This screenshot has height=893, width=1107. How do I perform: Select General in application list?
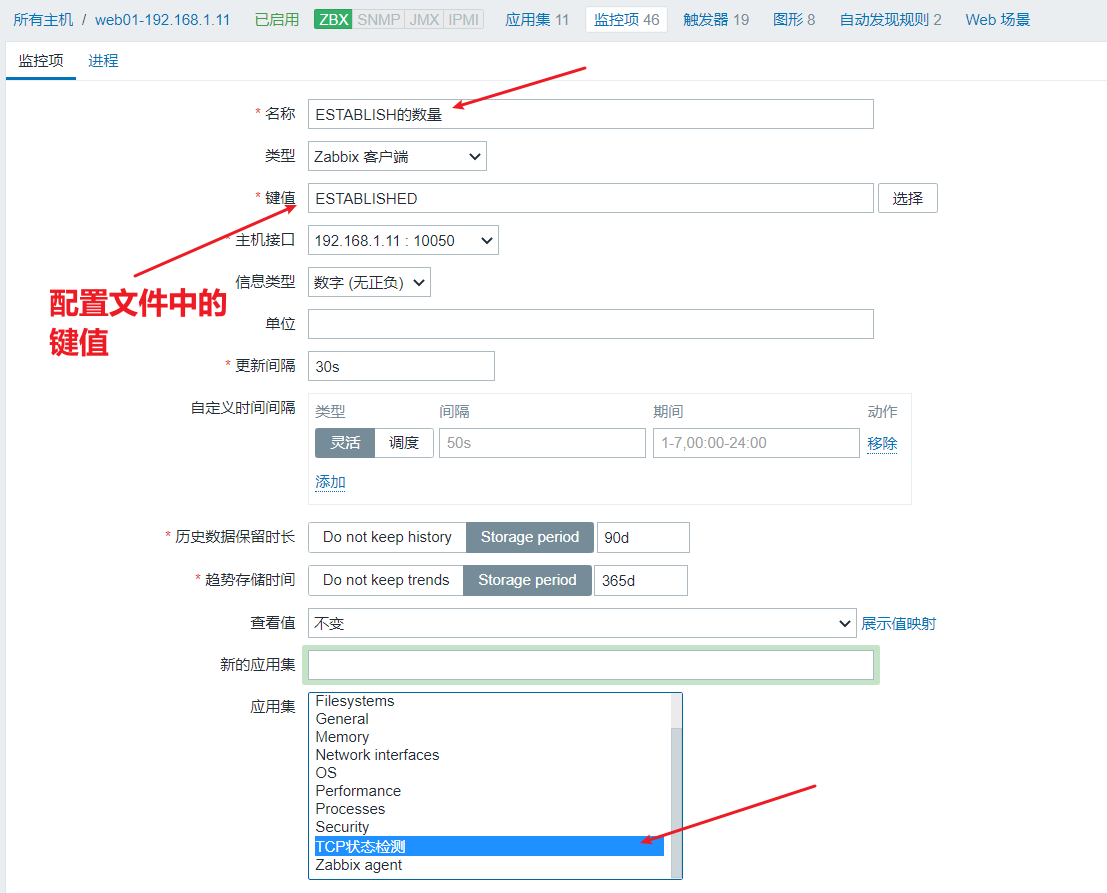[489, 719]
